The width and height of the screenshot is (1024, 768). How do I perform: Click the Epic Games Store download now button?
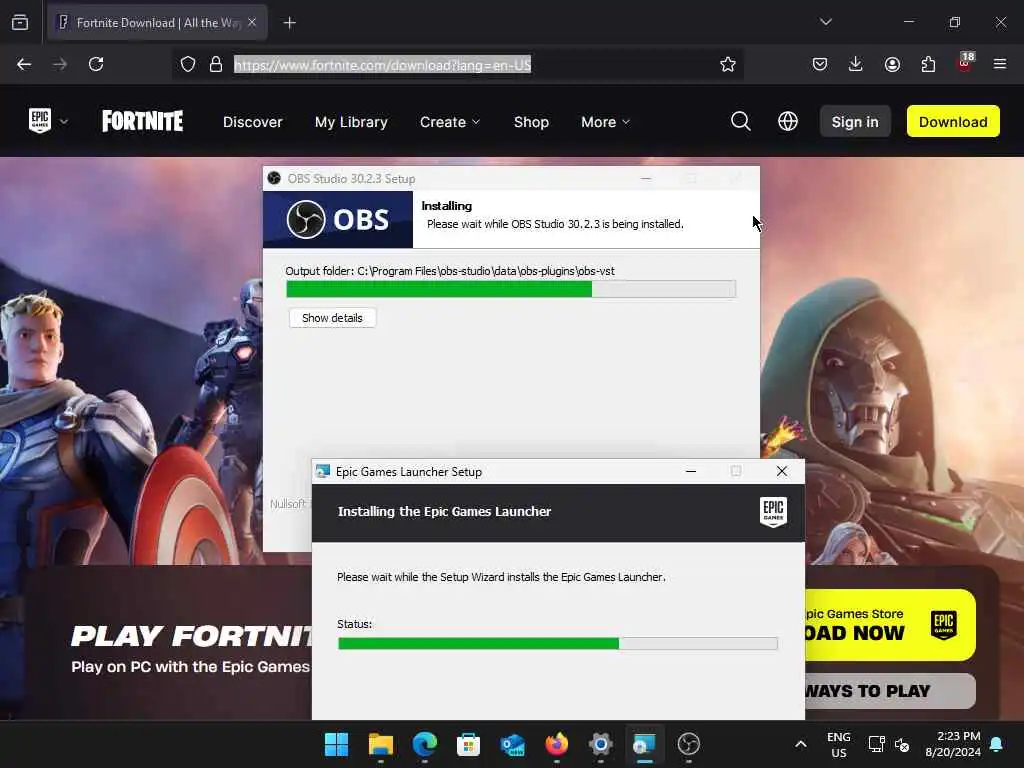(x=890, y=625)
